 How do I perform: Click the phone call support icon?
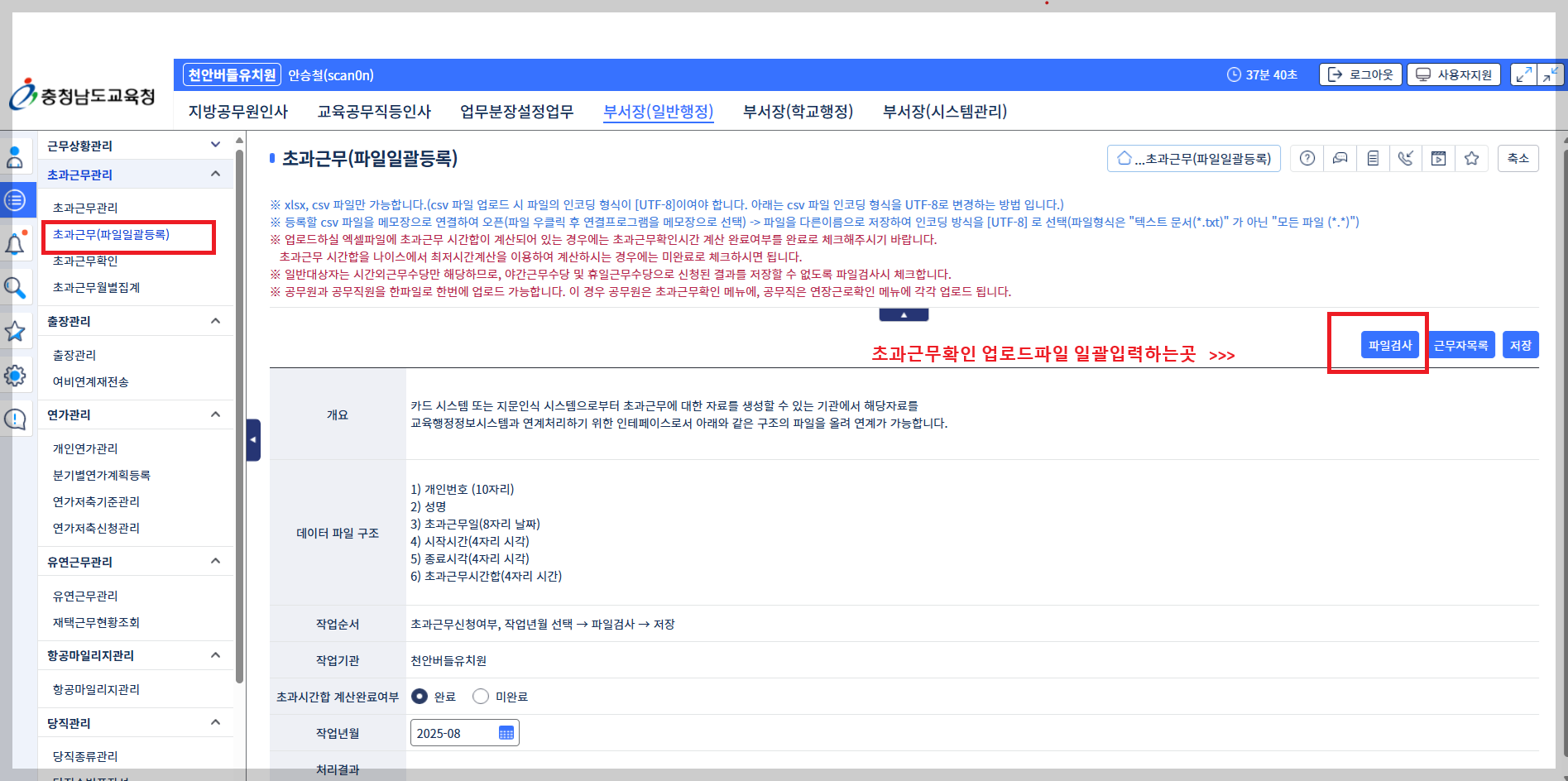(1406, 158)
